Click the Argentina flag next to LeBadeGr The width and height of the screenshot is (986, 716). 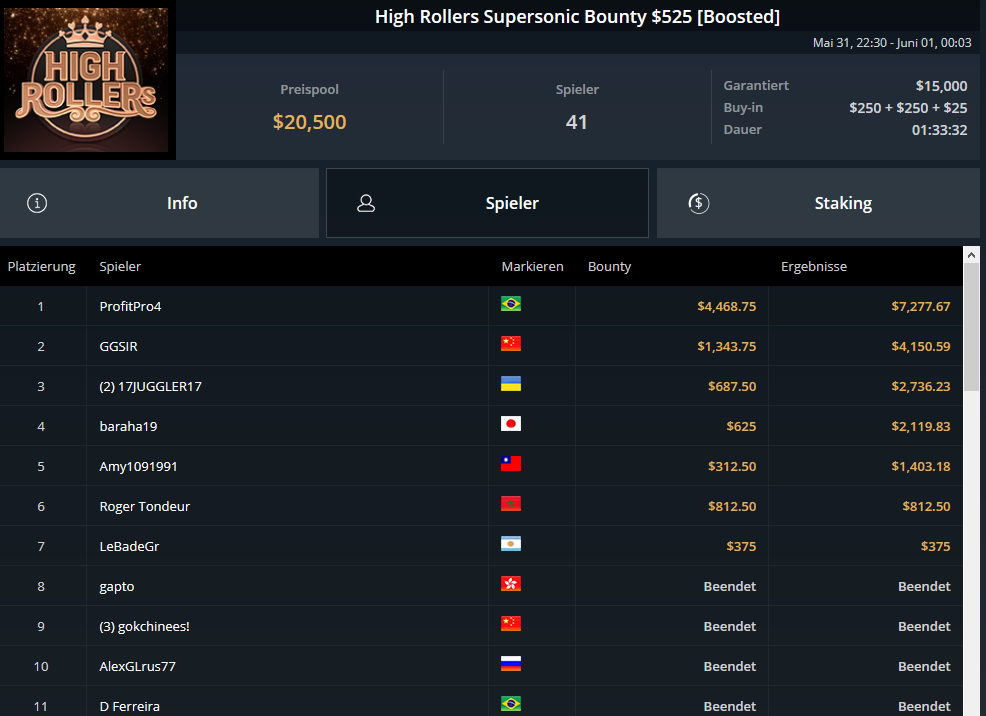pyautogui.click(x=511, y=544)
